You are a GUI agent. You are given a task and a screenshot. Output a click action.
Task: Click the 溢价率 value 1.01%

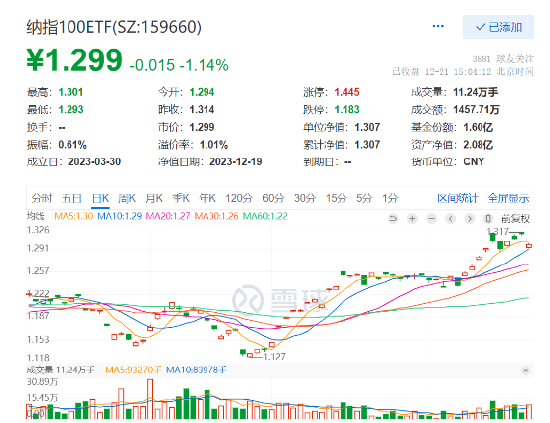(214, 145)
